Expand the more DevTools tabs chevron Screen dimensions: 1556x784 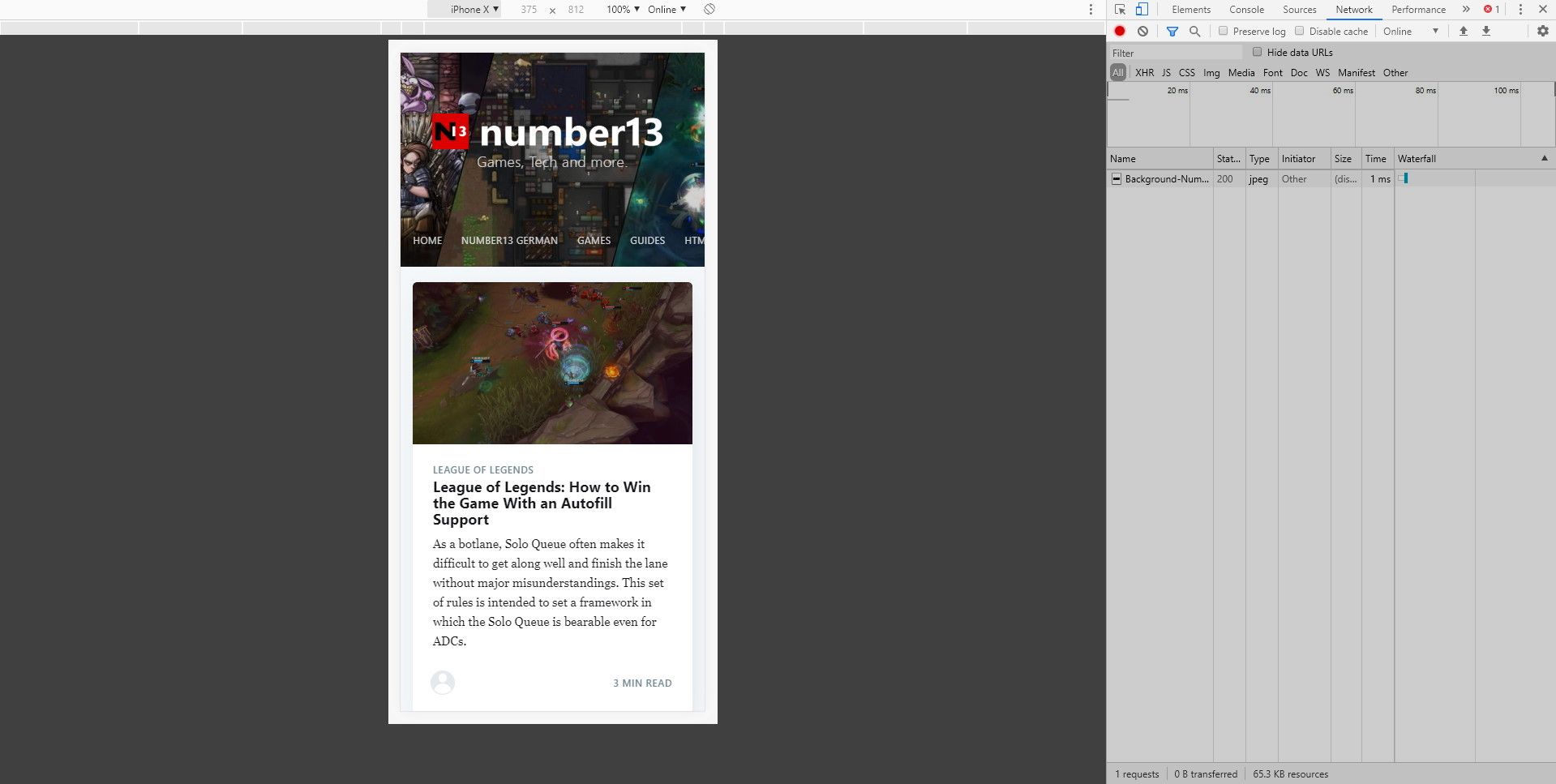(1466, 9)
